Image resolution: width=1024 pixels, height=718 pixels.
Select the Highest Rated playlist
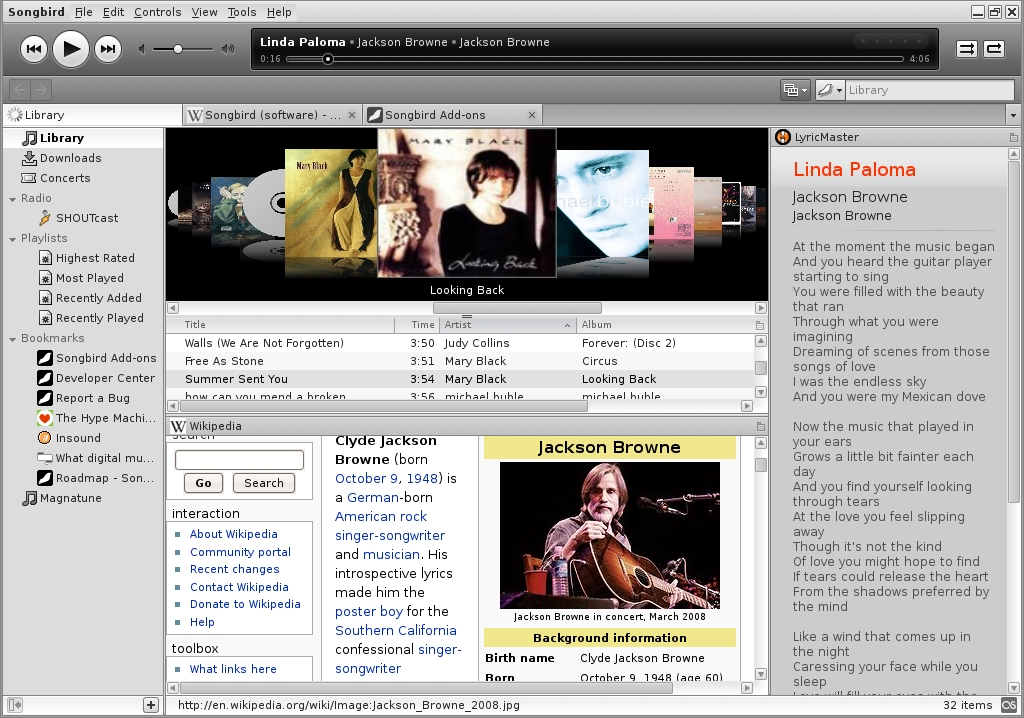pyautogui.click(x=95, y=258)
